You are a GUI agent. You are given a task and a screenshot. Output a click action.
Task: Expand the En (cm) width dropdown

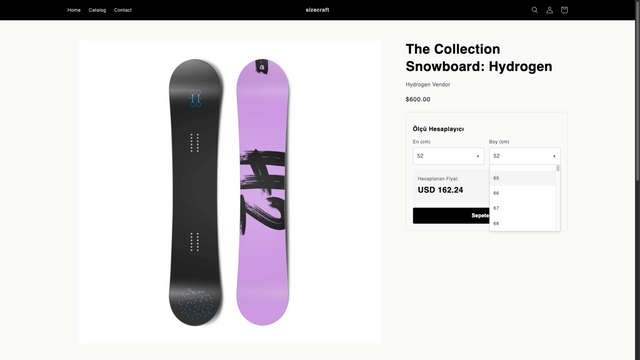pos(448,156)
